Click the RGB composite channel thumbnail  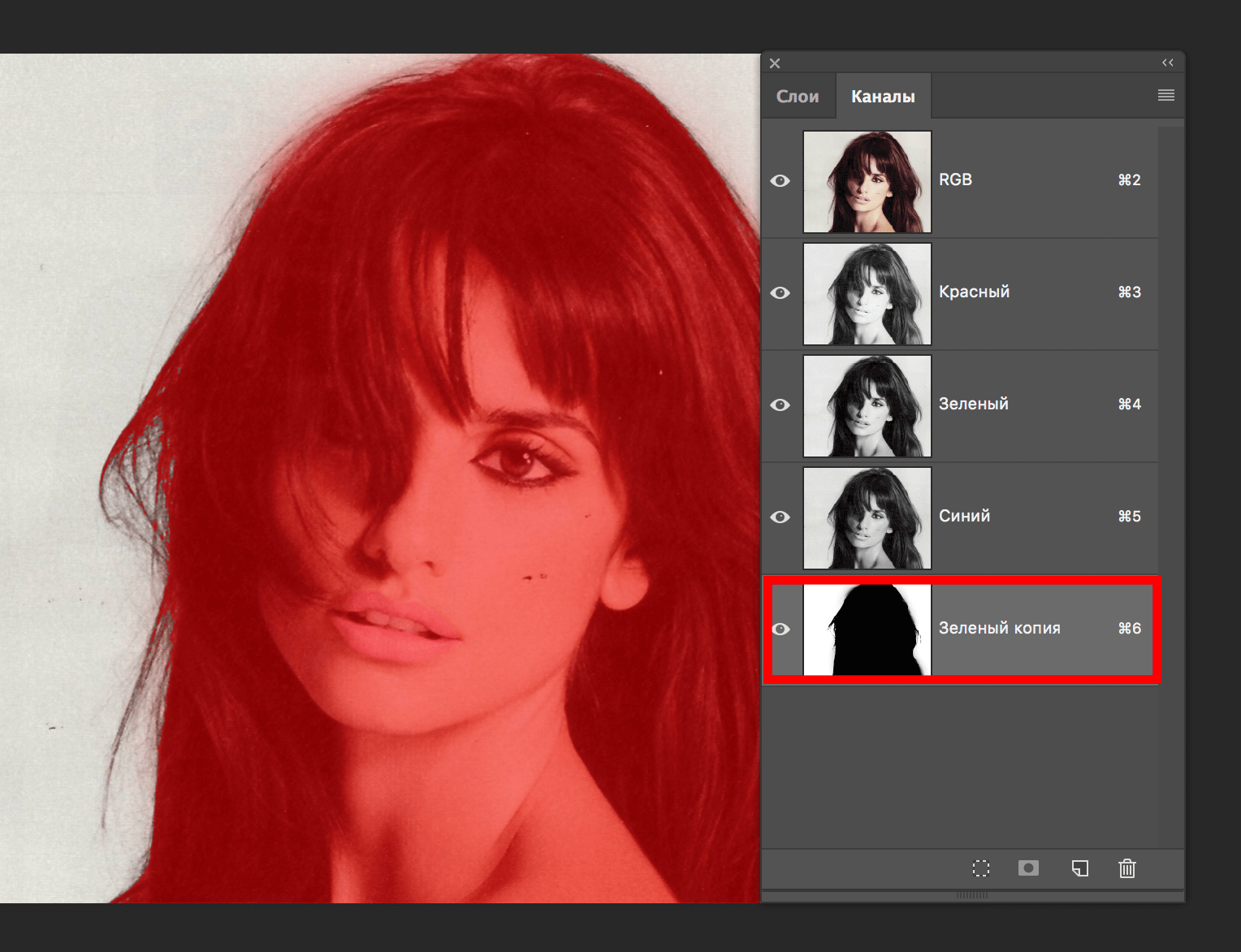[867, 182]
